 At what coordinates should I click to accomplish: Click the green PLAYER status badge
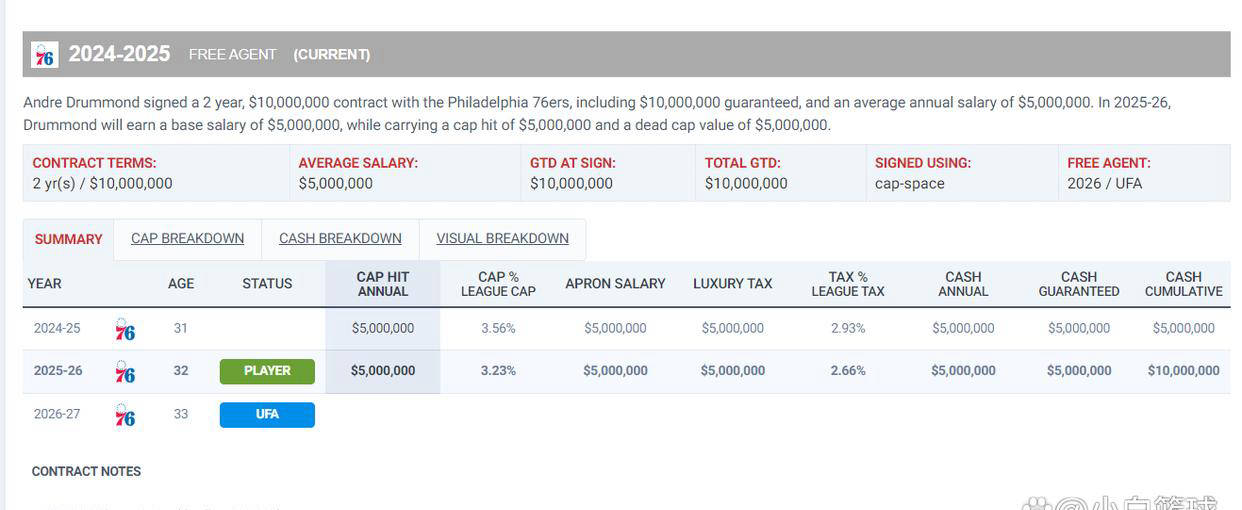(x=267, y=371)
